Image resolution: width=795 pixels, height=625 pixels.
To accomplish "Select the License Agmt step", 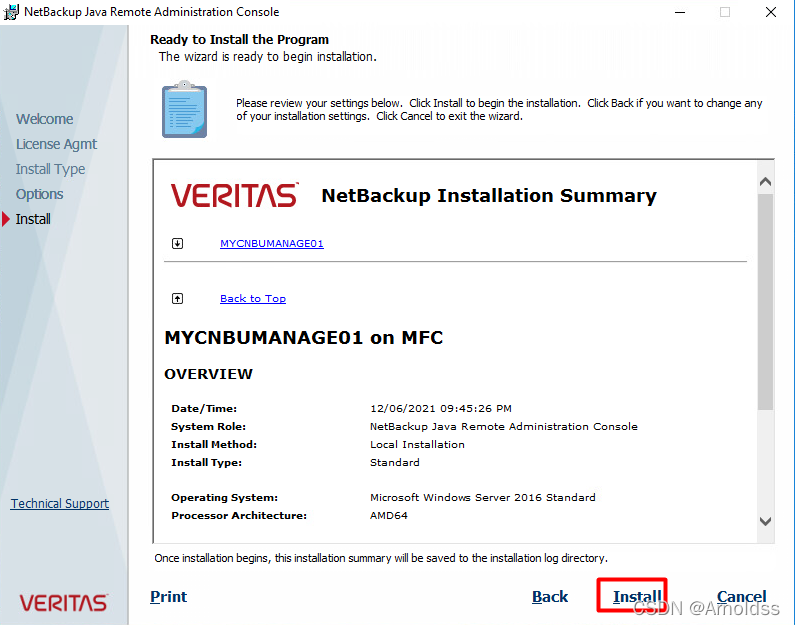I will [56, 144].
